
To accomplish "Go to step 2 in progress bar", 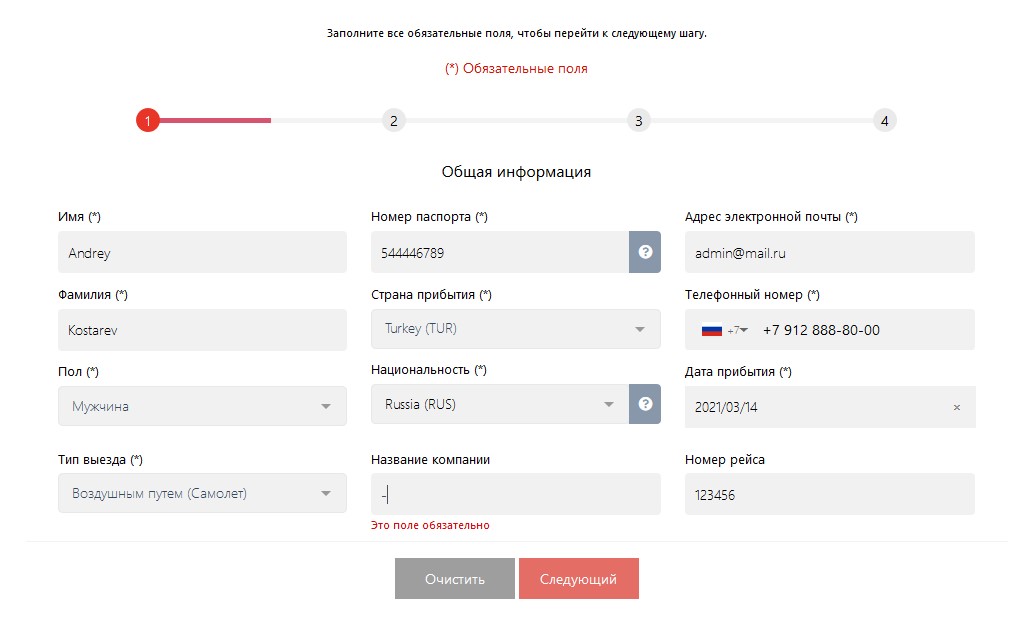I will [393, 121].
